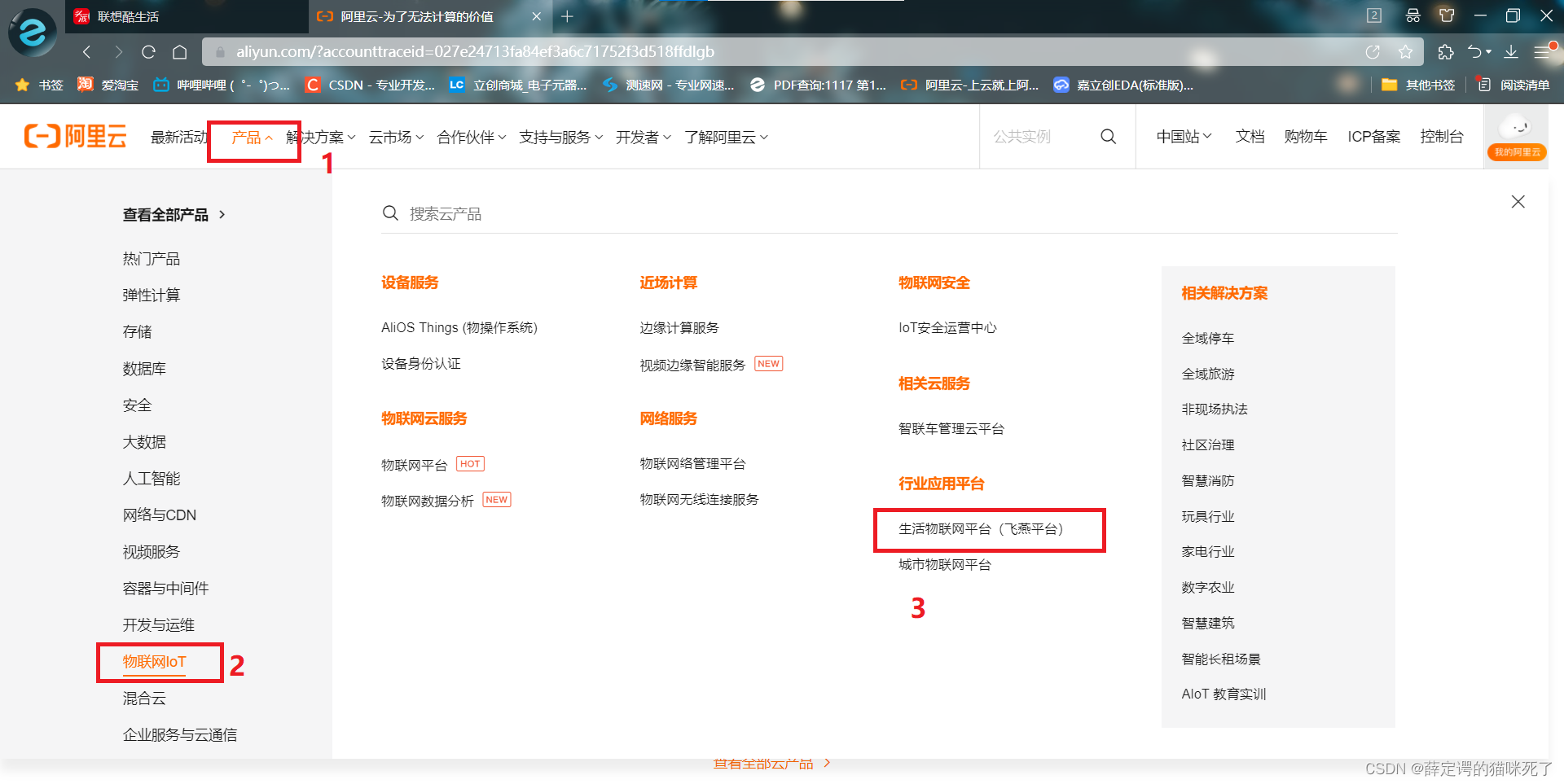Click the browser address bar URL
This screenshot has height=784, width=1564.
coord(475,52)
